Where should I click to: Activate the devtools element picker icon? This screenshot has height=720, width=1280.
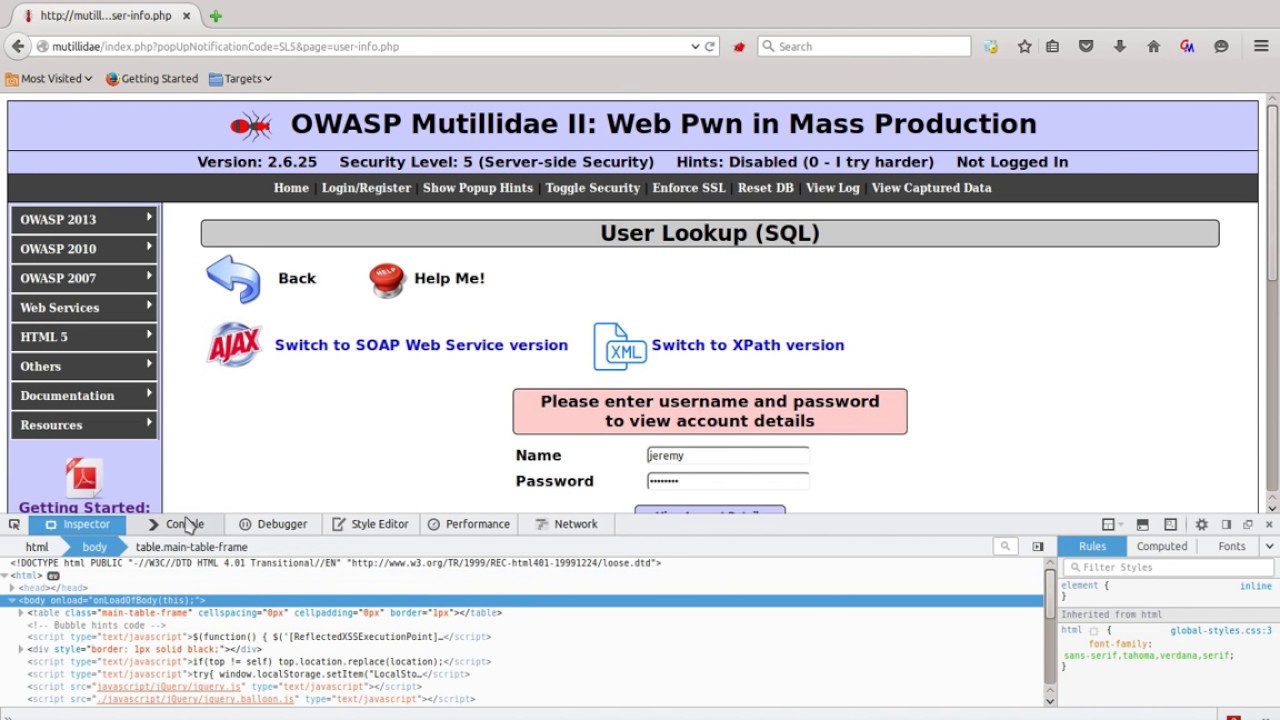click(14, 524)
